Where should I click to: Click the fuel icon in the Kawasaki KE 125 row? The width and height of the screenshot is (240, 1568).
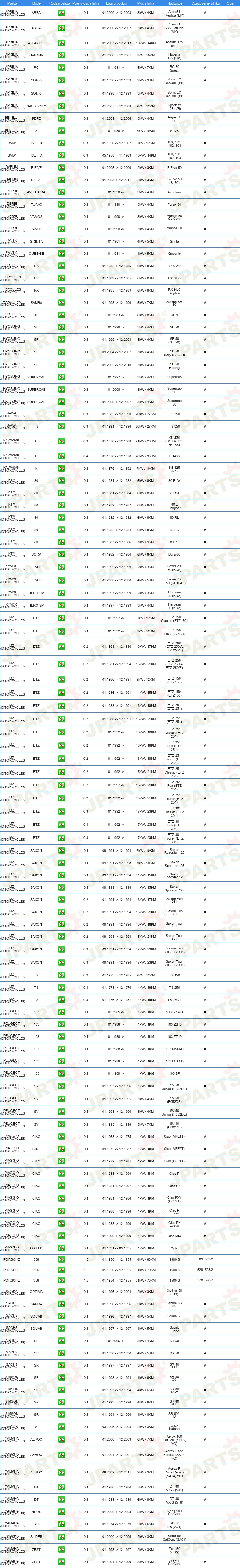pyautogui.click(x=61, y=469)
